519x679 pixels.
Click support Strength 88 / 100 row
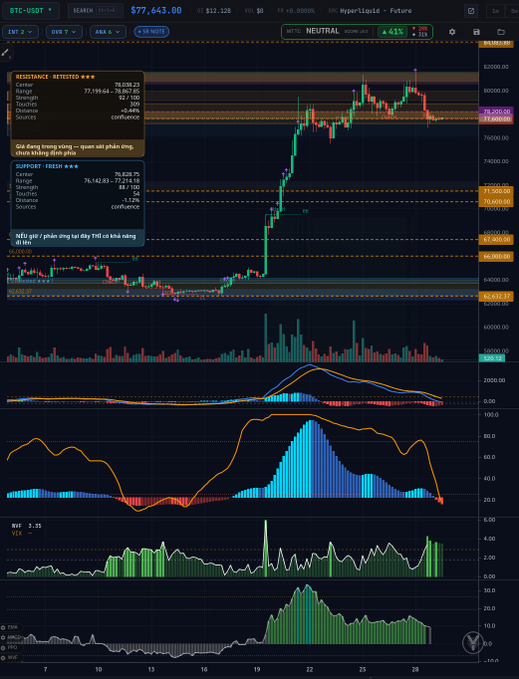pos(77,188)
